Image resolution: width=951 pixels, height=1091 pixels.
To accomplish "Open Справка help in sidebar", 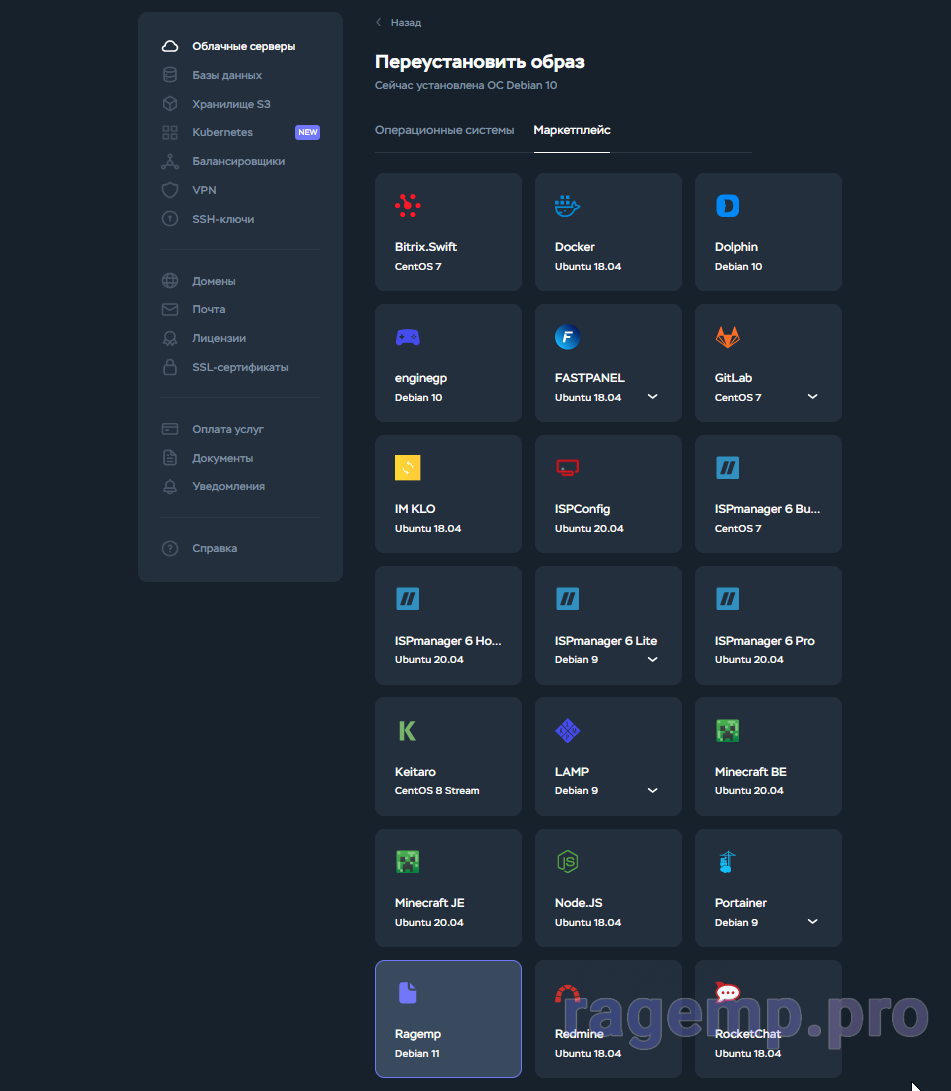I will pyautogui.click(x=214, y=548).
